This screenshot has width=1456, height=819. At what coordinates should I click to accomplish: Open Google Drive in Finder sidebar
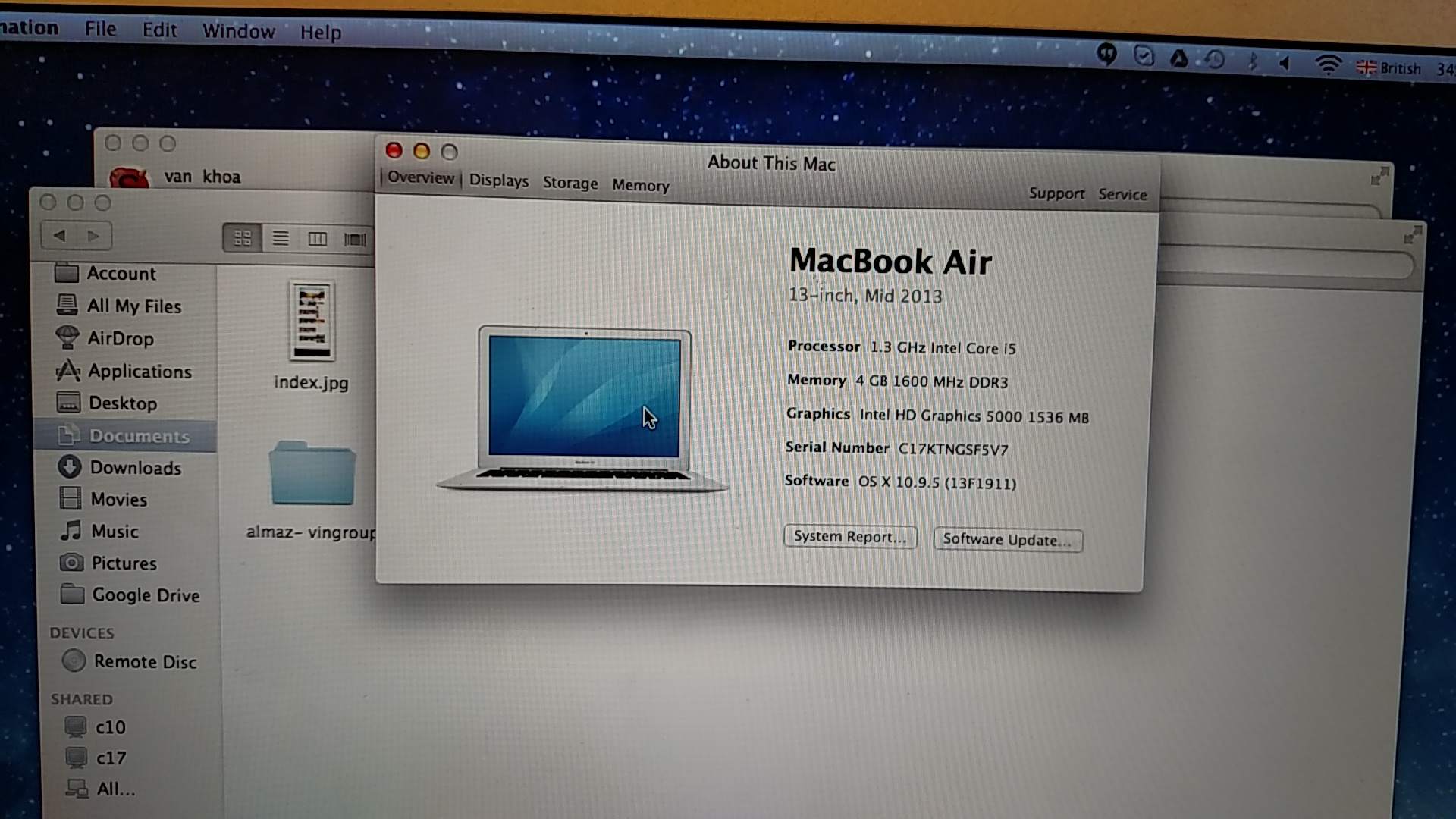[x=130, y=595]
